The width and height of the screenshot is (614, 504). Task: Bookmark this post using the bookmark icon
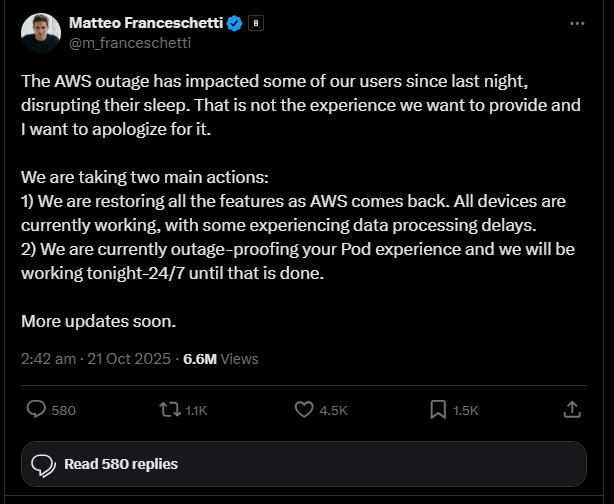pyautogui.click(x=438, y=410)
